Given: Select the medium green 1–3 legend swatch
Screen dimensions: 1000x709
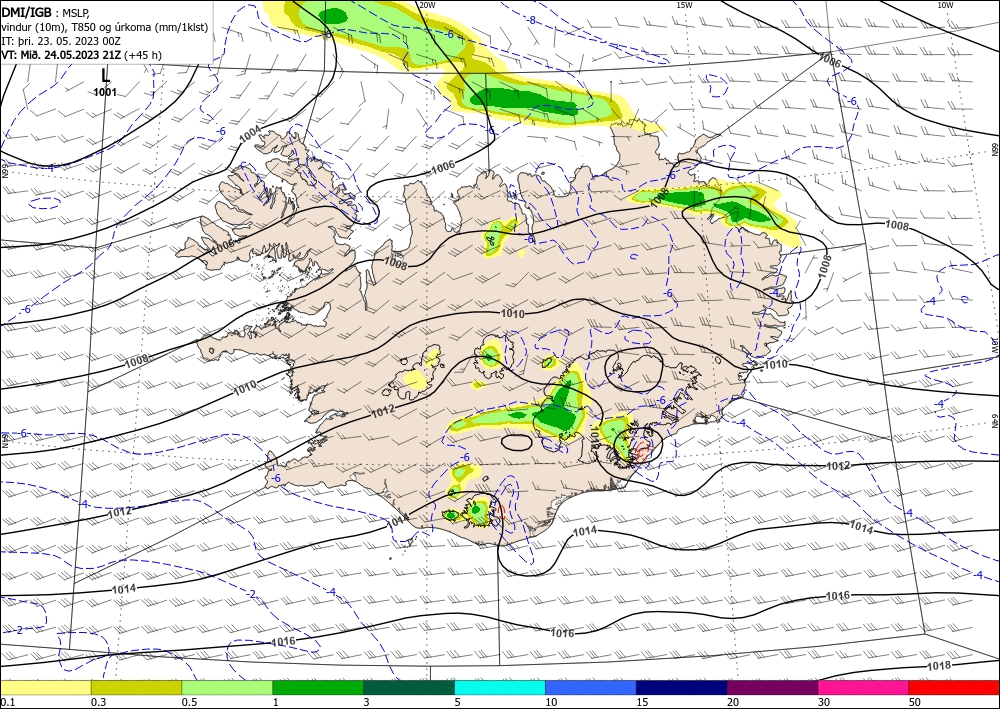Looking at the screenshot, I should pos(318,687).
